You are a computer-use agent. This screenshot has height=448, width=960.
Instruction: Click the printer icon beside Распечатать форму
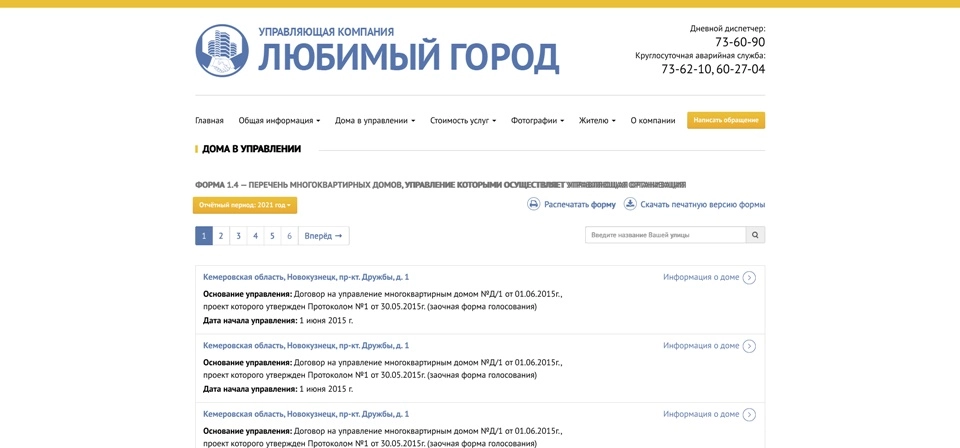click(x=534, y=204)
